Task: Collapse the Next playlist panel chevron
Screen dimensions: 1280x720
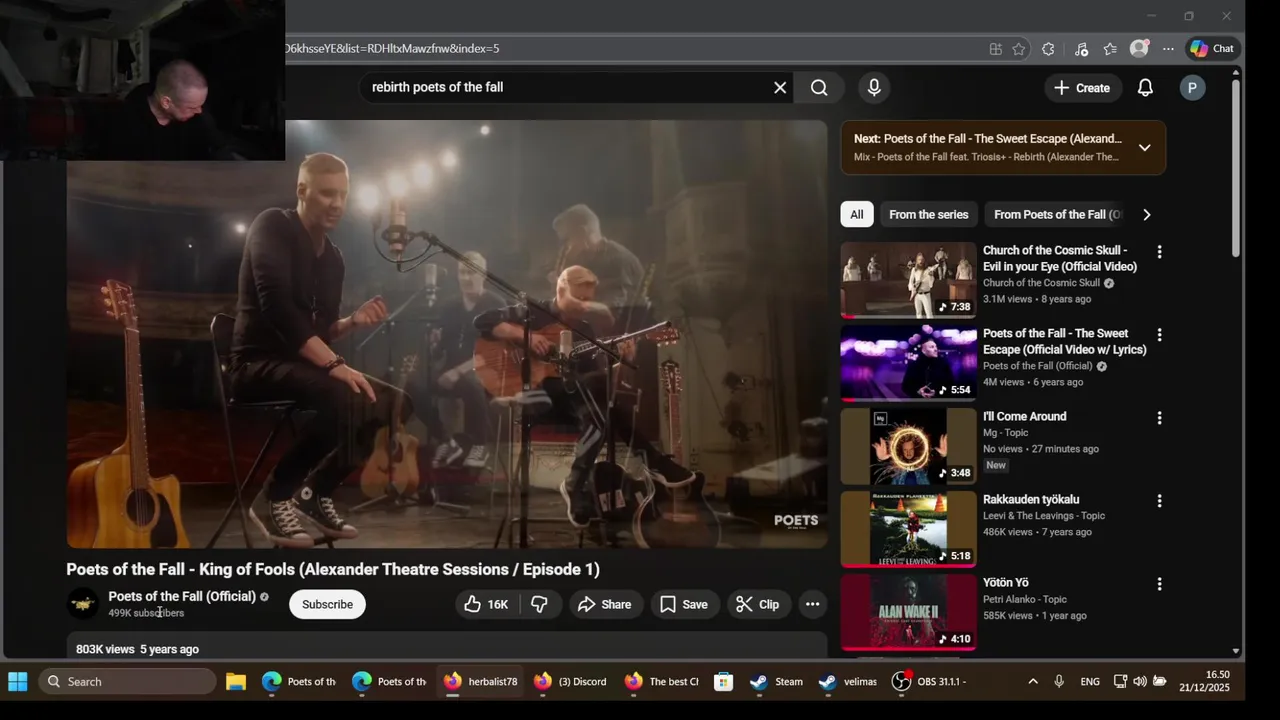Action: pyautogui.click(x=1145, y=148)
